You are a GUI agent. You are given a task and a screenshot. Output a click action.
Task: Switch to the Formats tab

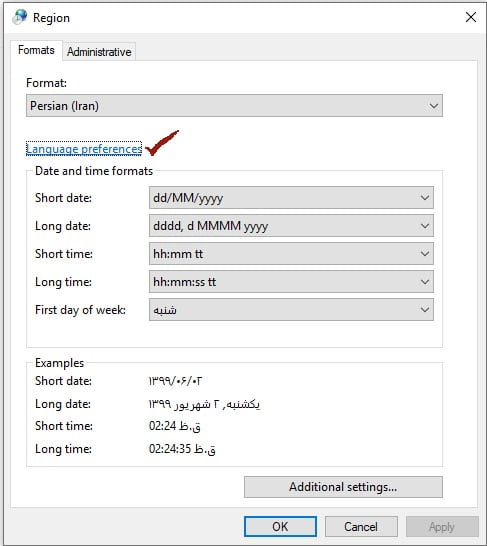36,50
